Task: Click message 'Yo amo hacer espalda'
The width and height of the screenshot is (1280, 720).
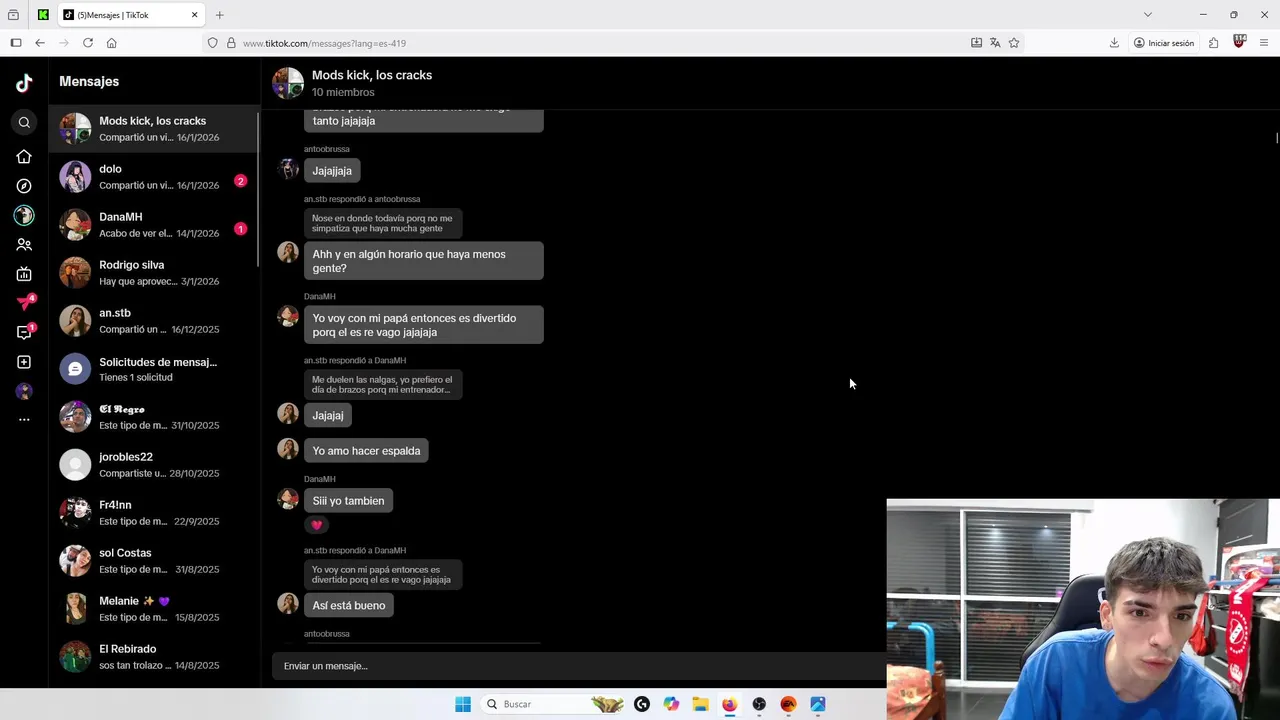Action: pyautogui.click(x=366, y=451)
